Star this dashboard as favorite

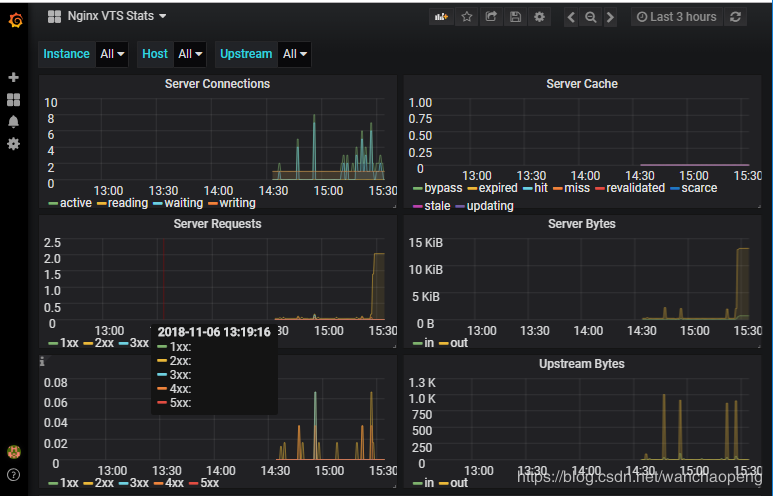coord(466,17)
